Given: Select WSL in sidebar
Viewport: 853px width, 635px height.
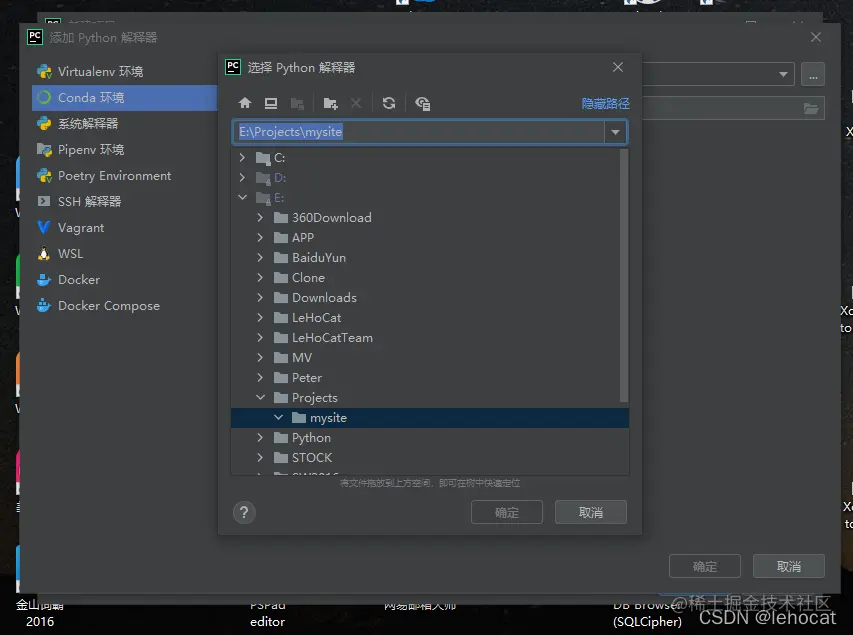Looking at the screenshot, I should (x=125, y=254).
